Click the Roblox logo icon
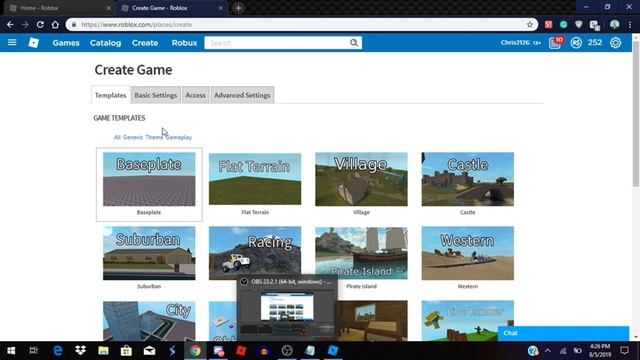The height and width of the screenshot is (360, 640). pos(33,42)
